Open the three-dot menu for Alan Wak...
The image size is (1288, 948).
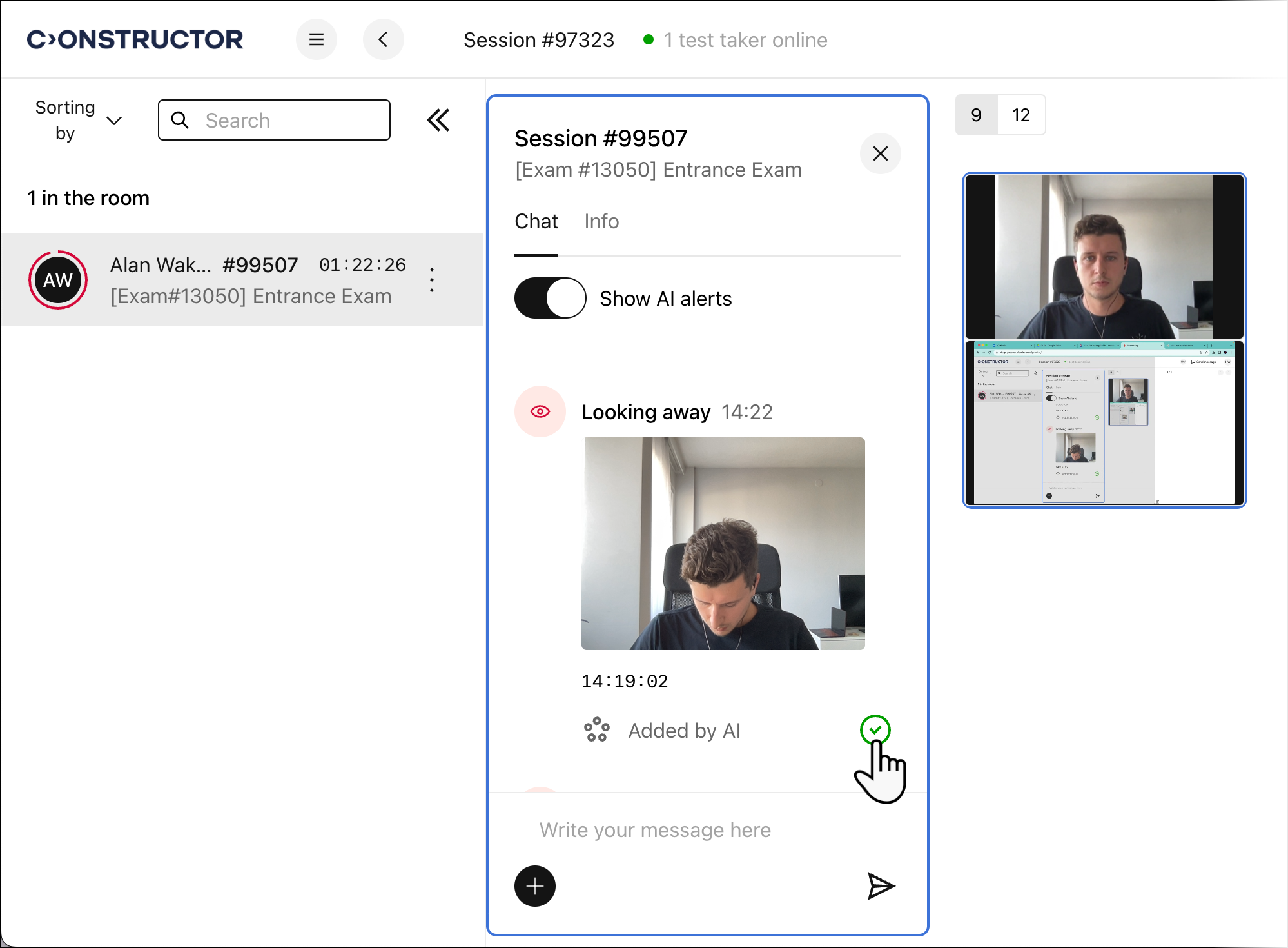coord(432,280)
